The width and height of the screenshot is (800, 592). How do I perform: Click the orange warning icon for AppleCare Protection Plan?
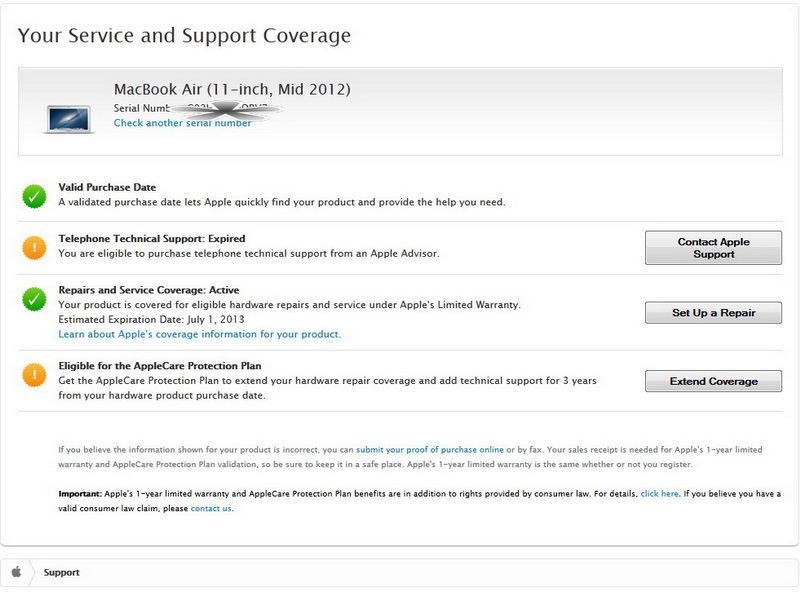click(x=35, y=375)
